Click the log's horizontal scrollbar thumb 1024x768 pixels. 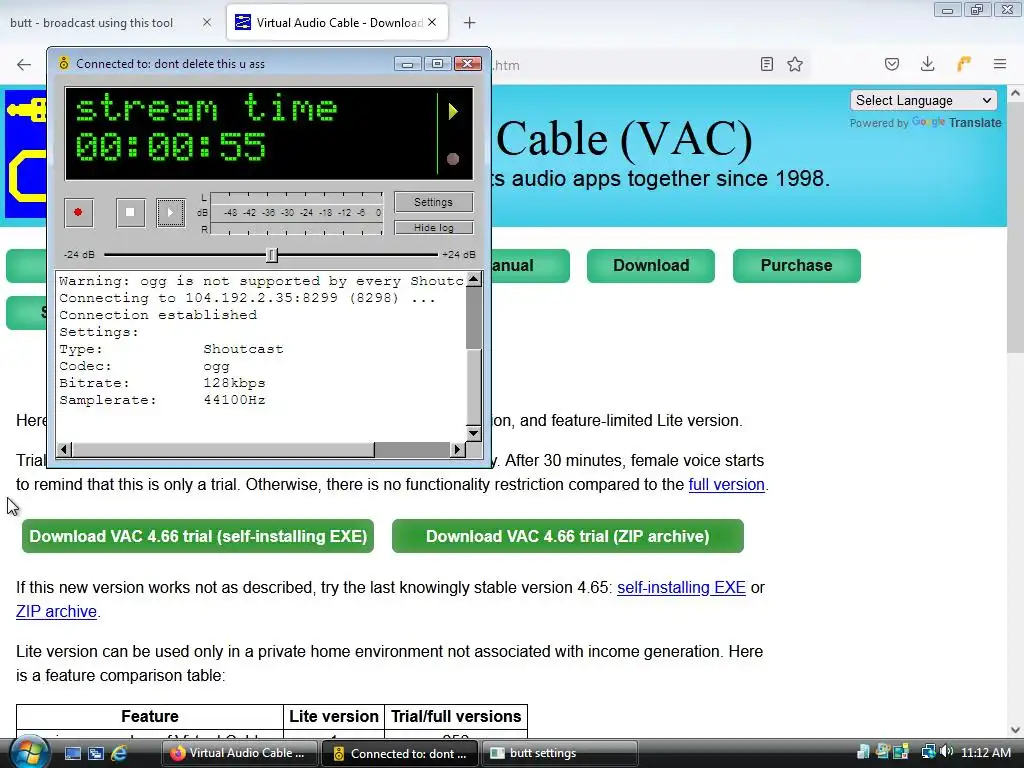coord(223,449)
